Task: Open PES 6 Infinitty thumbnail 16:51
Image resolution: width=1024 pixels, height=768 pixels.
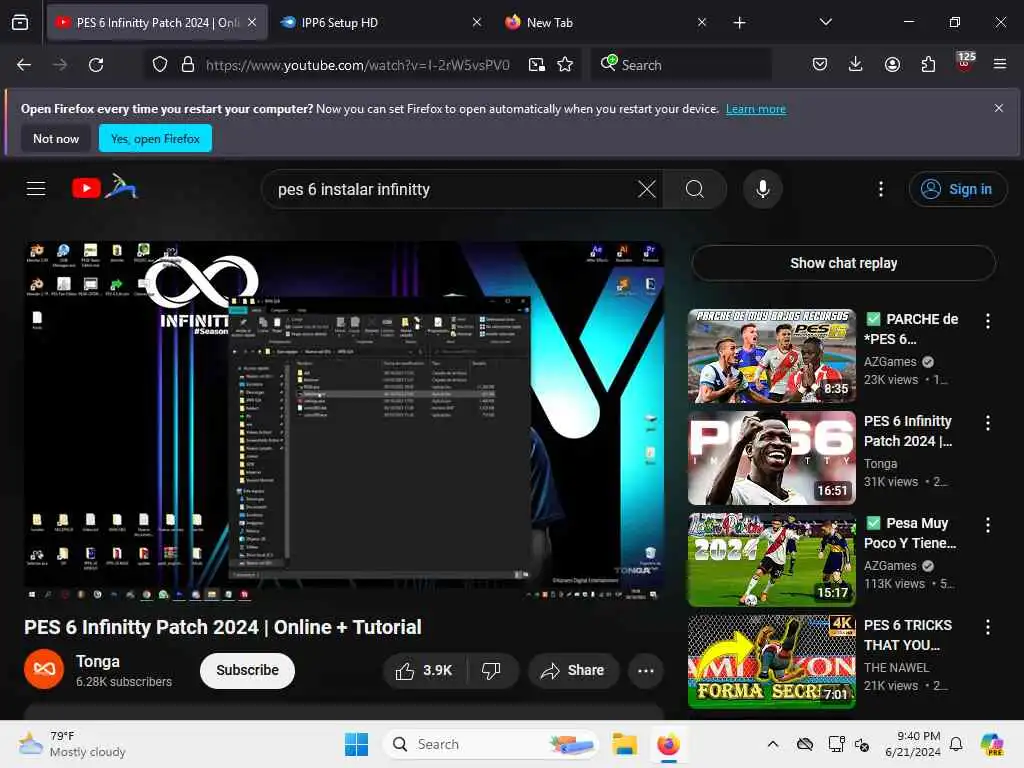Action: click(772, 458)
